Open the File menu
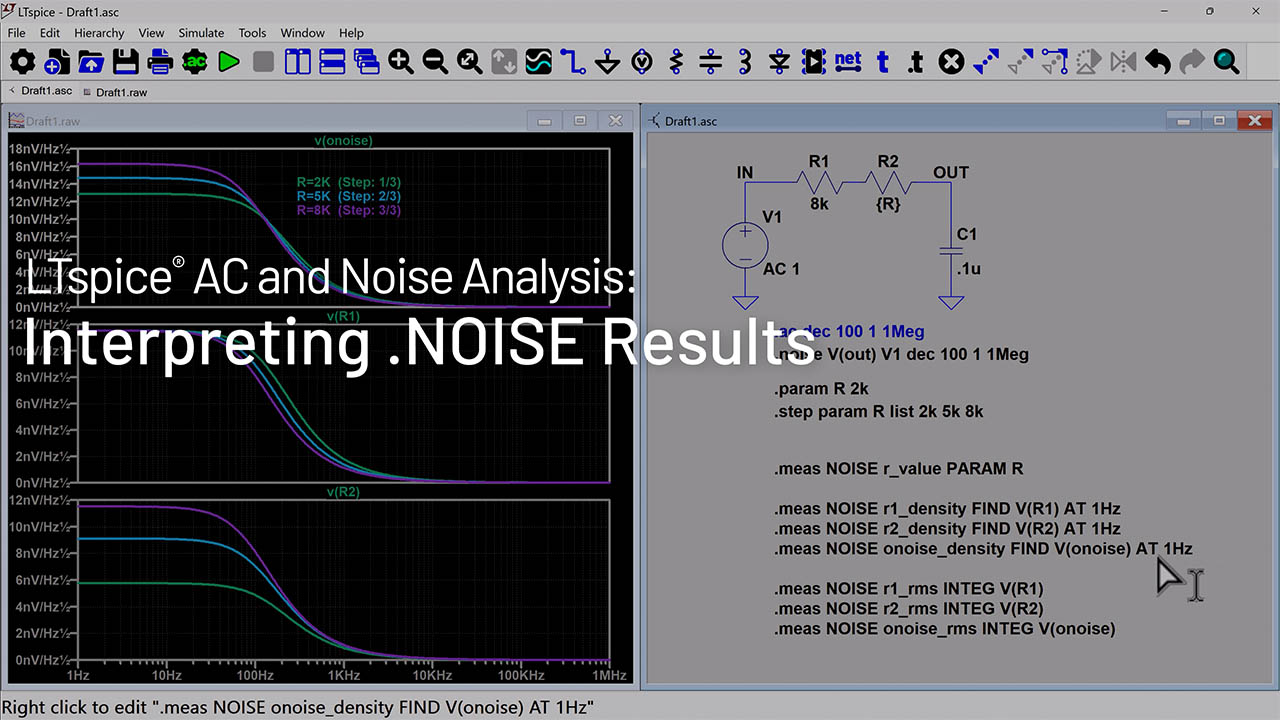 (x=17, y=33)
